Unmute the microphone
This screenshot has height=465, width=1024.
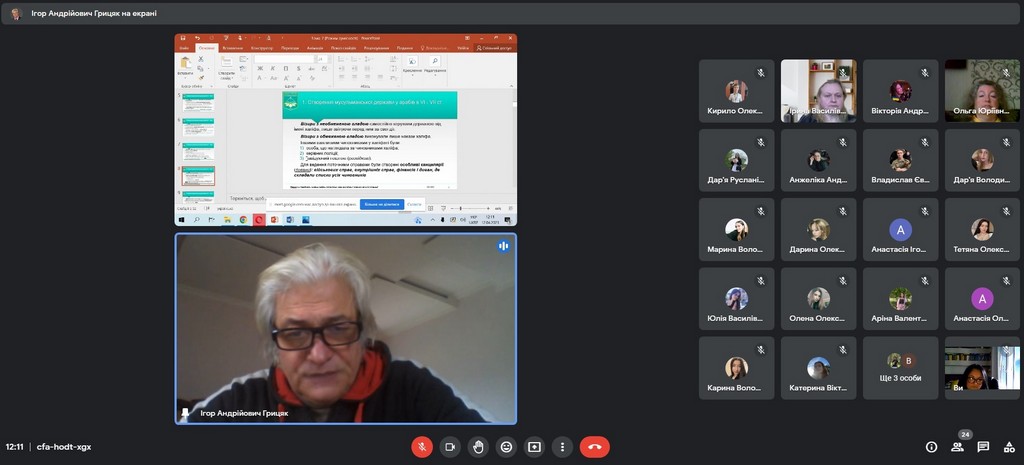pos(422,447)
